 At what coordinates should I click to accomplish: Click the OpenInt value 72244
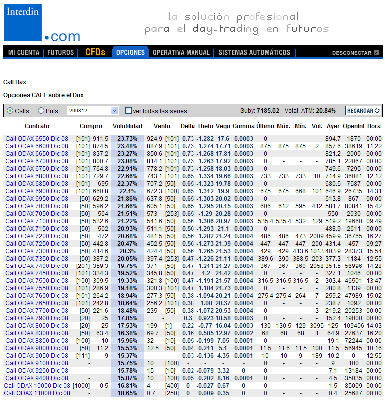(354, 341)
